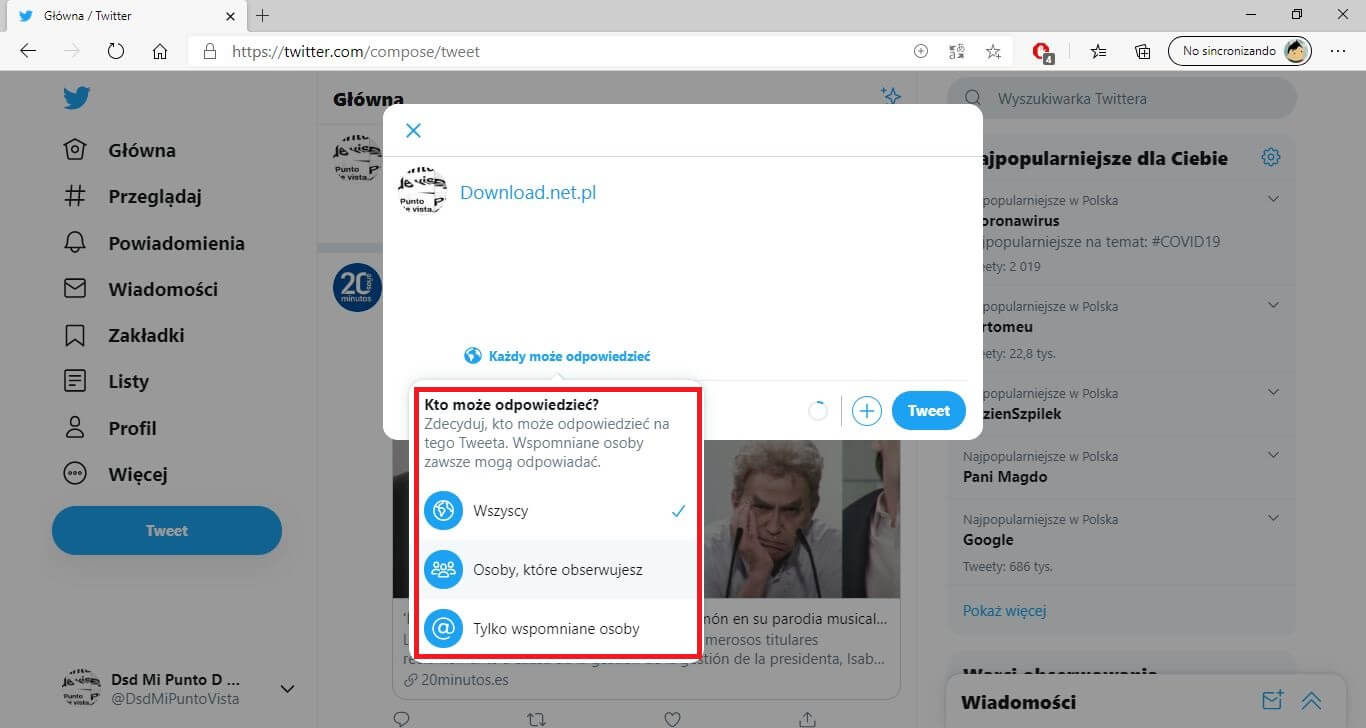
Task: Select Wszyscy reply option
Action: pyautogui.click(x=557, y=511)
